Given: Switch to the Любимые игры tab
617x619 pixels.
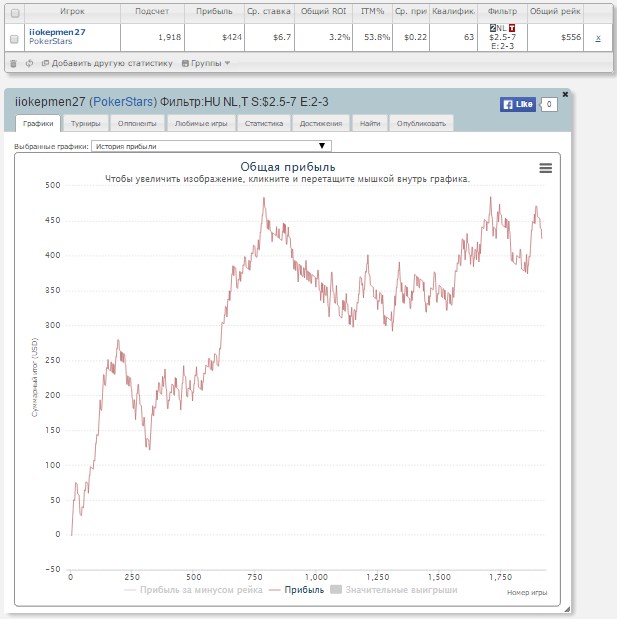Looking at the screenshot, I should (x=201, y=123).
